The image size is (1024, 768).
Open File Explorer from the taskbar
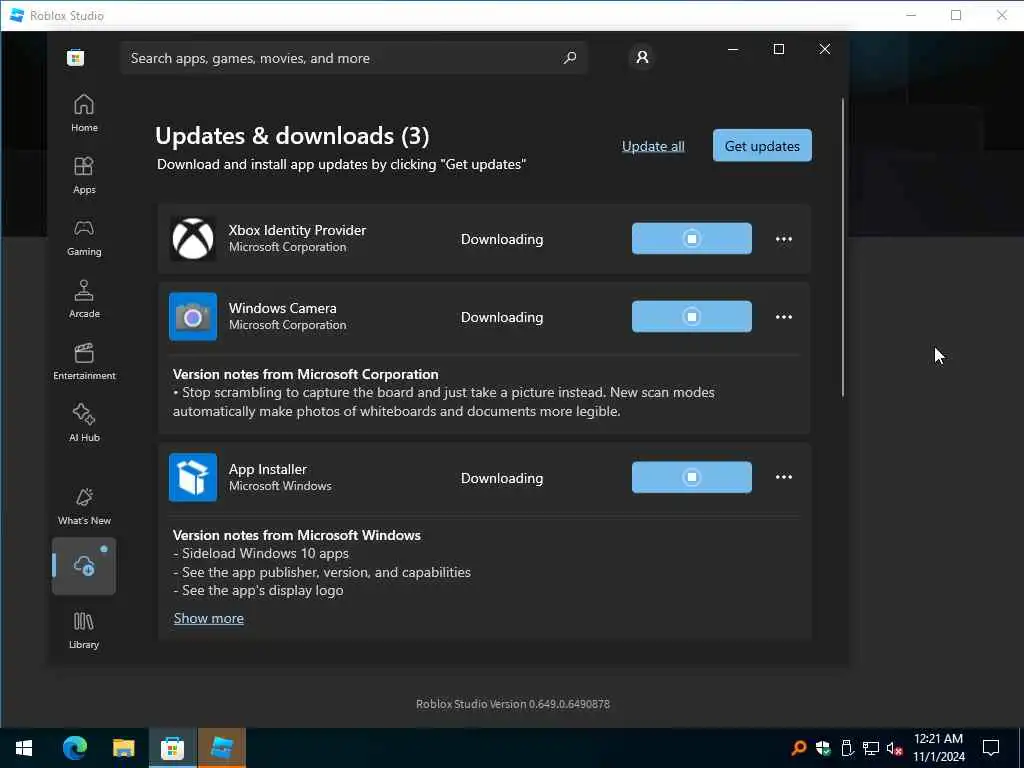[x=123, y=748]
